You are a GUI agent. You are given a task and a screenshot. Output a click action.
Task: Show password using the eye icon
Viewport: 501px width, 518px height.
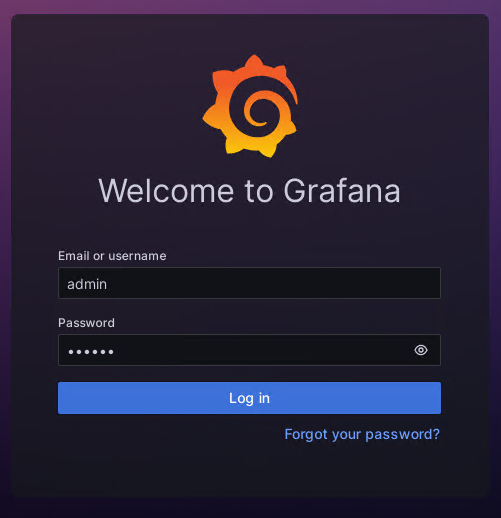click(421, 350)
